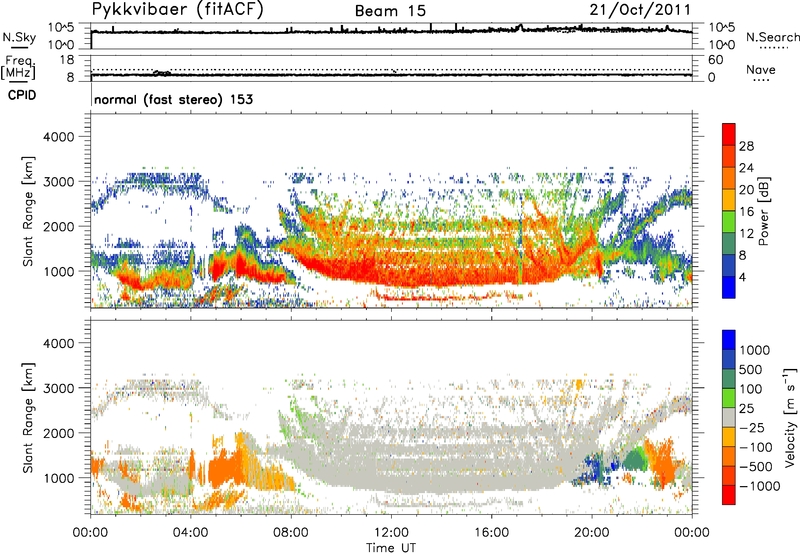Click the N.Sky legend label
This screenshot has width=800, height=554.
click(19, 37)
